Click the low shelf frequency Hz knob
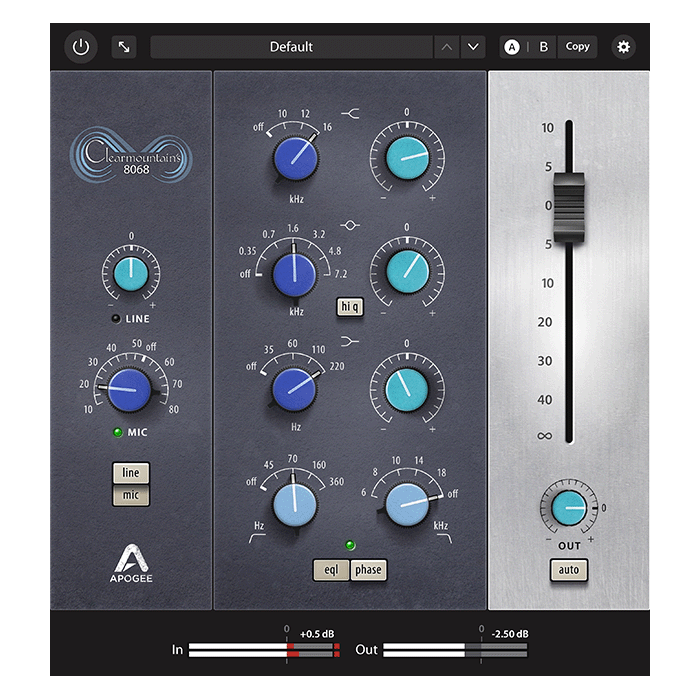The image size is (700, 700). pos(294,389)
